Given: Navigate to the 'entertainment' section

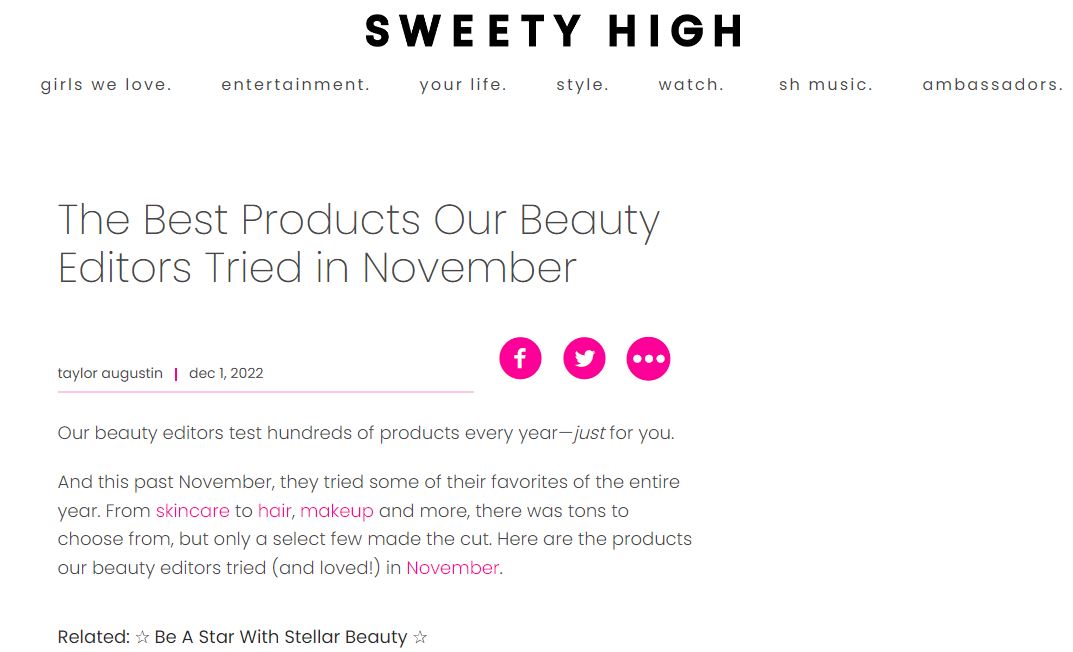Looking at the screenshot, I should click(295, 85).
